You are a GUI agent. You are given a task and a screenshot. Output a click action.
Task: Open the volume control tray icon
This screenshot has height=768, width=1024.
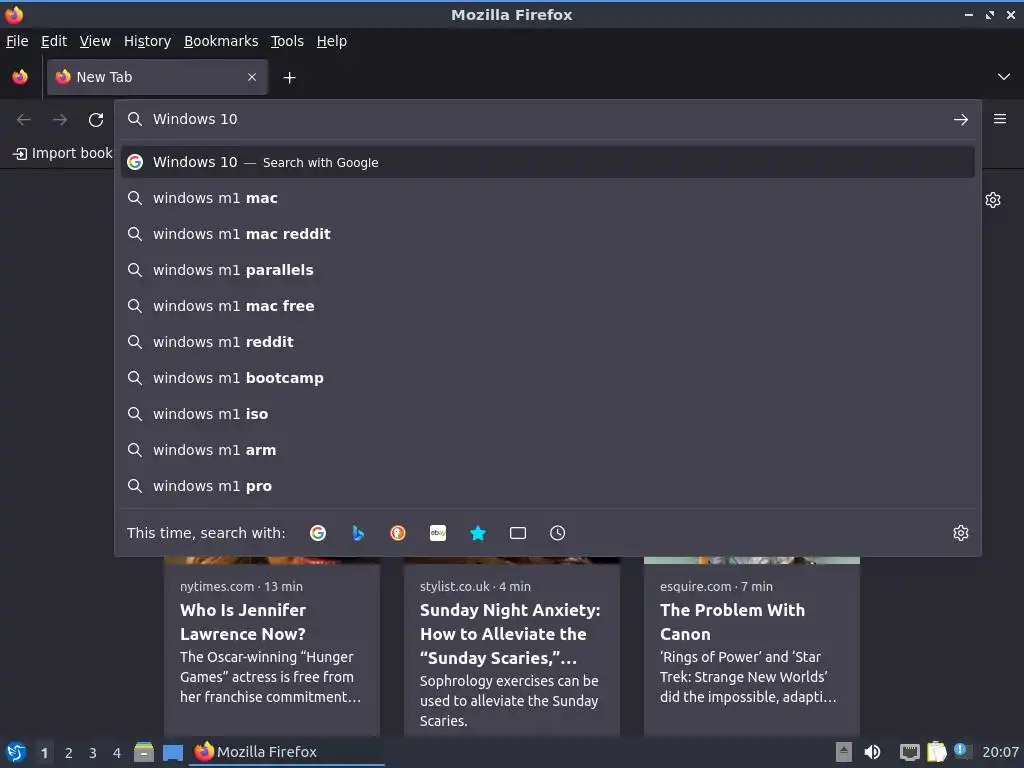(x=872, y=752)
